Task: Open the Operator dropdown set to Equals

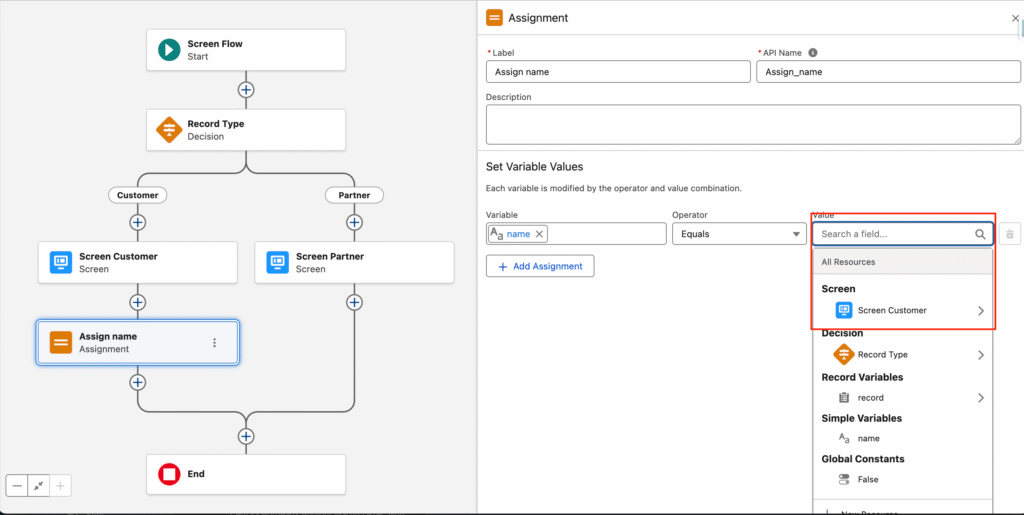Action: coord(739,234)
